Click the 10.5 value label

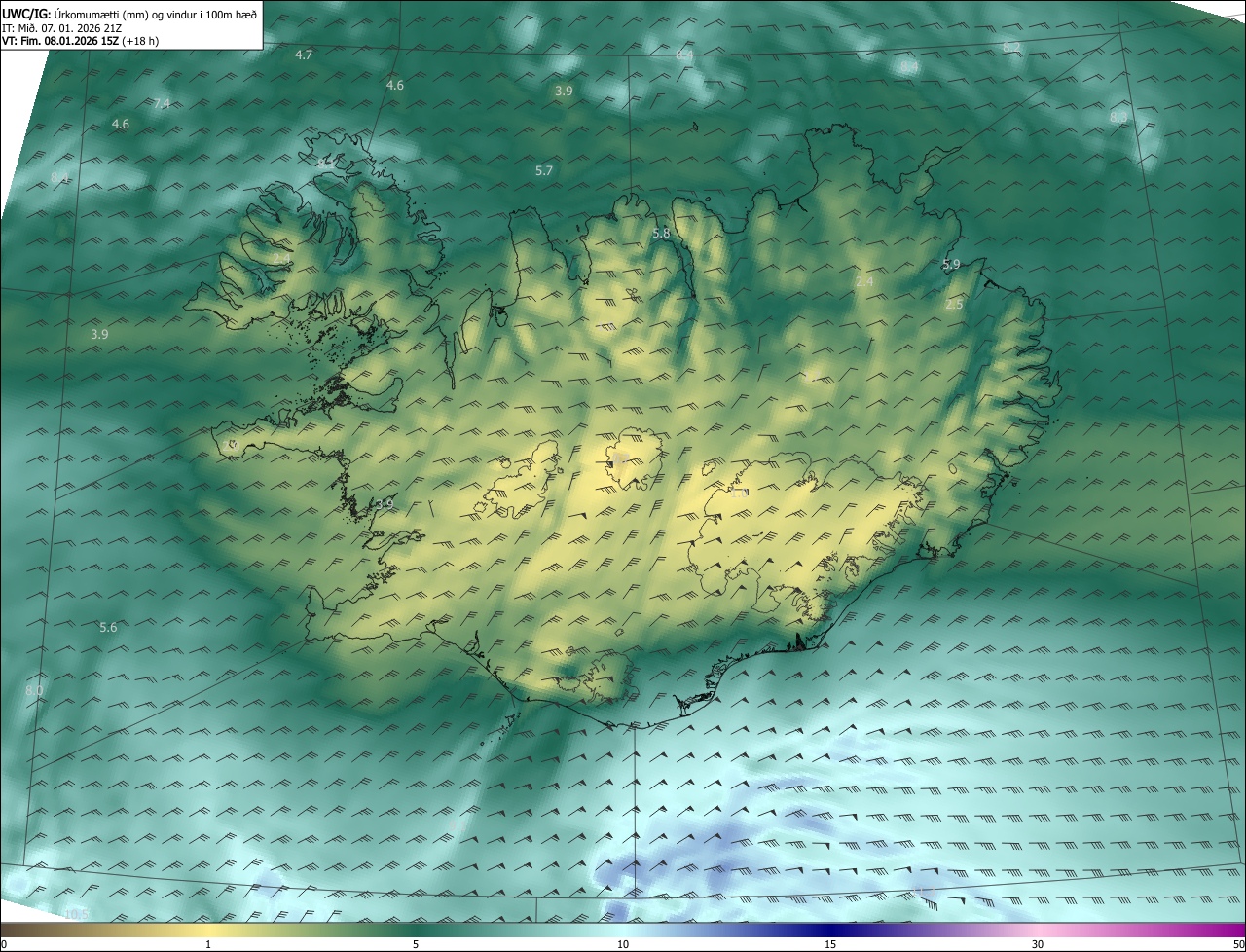coord(76,914)
